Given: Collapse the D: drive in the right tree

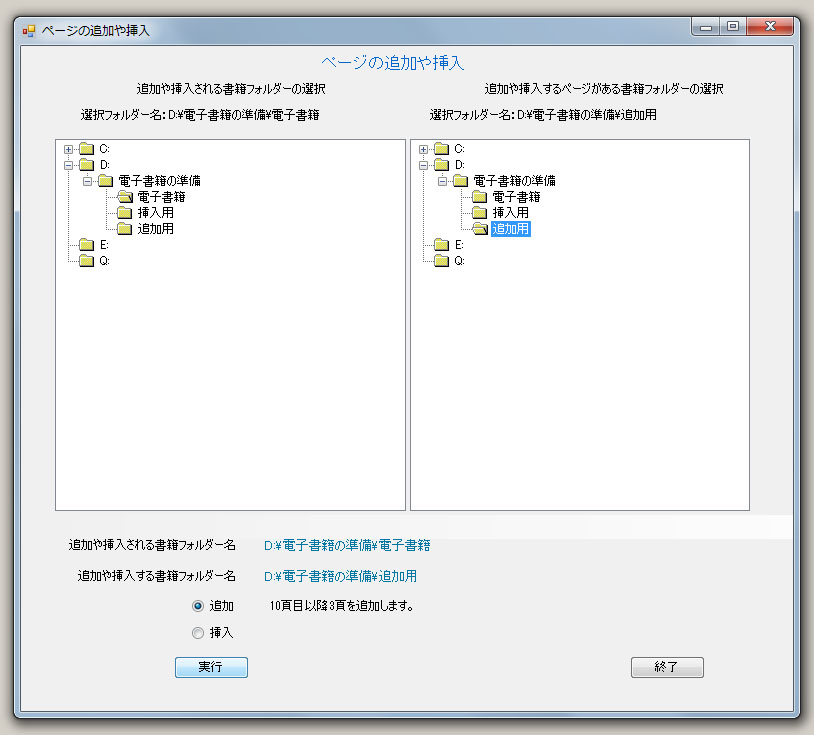Looking at the screenshot, I should (x=424, y=165).
